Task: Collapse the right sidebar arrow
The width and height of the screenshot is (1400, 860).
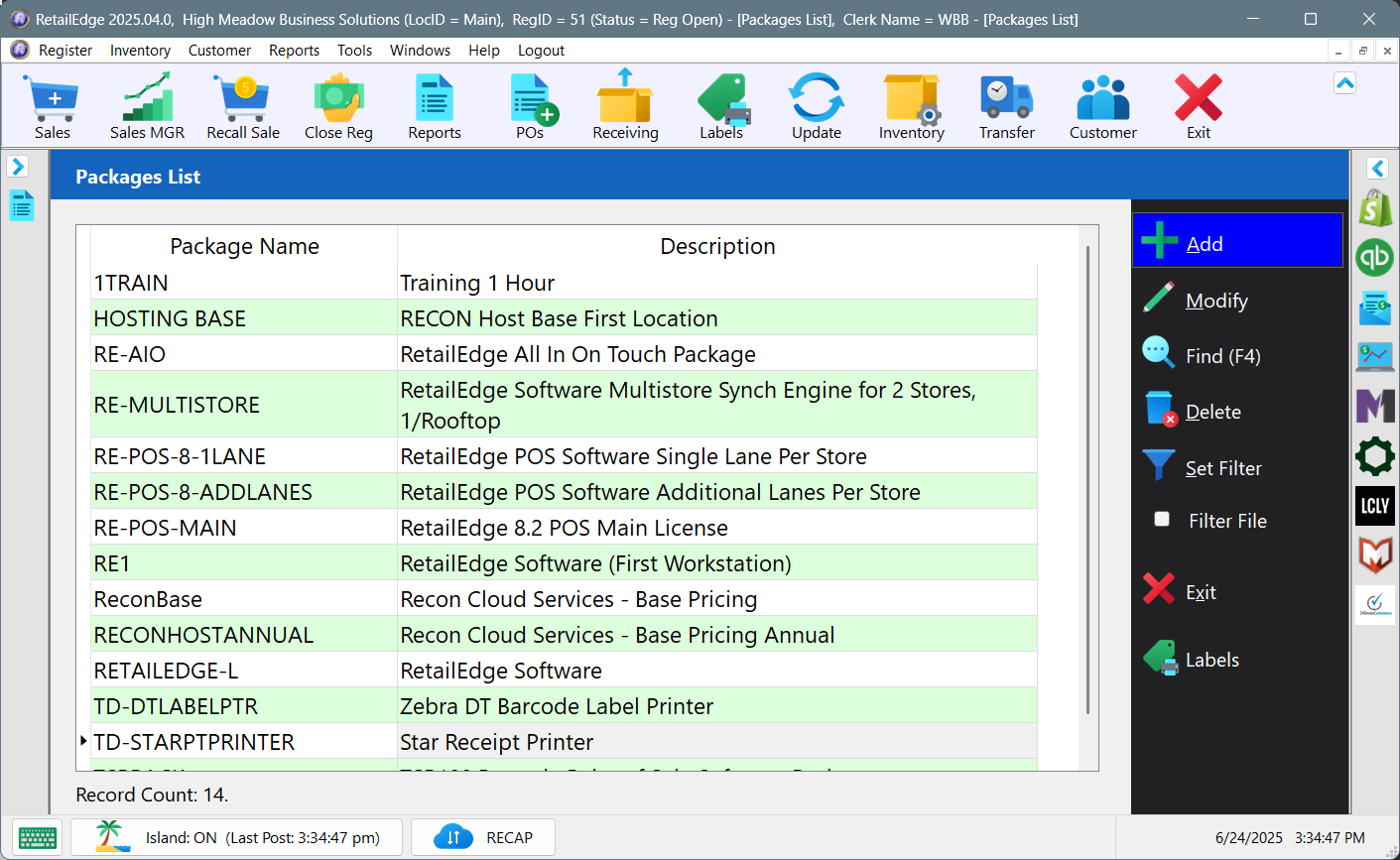Action: tap(1377, 168)
